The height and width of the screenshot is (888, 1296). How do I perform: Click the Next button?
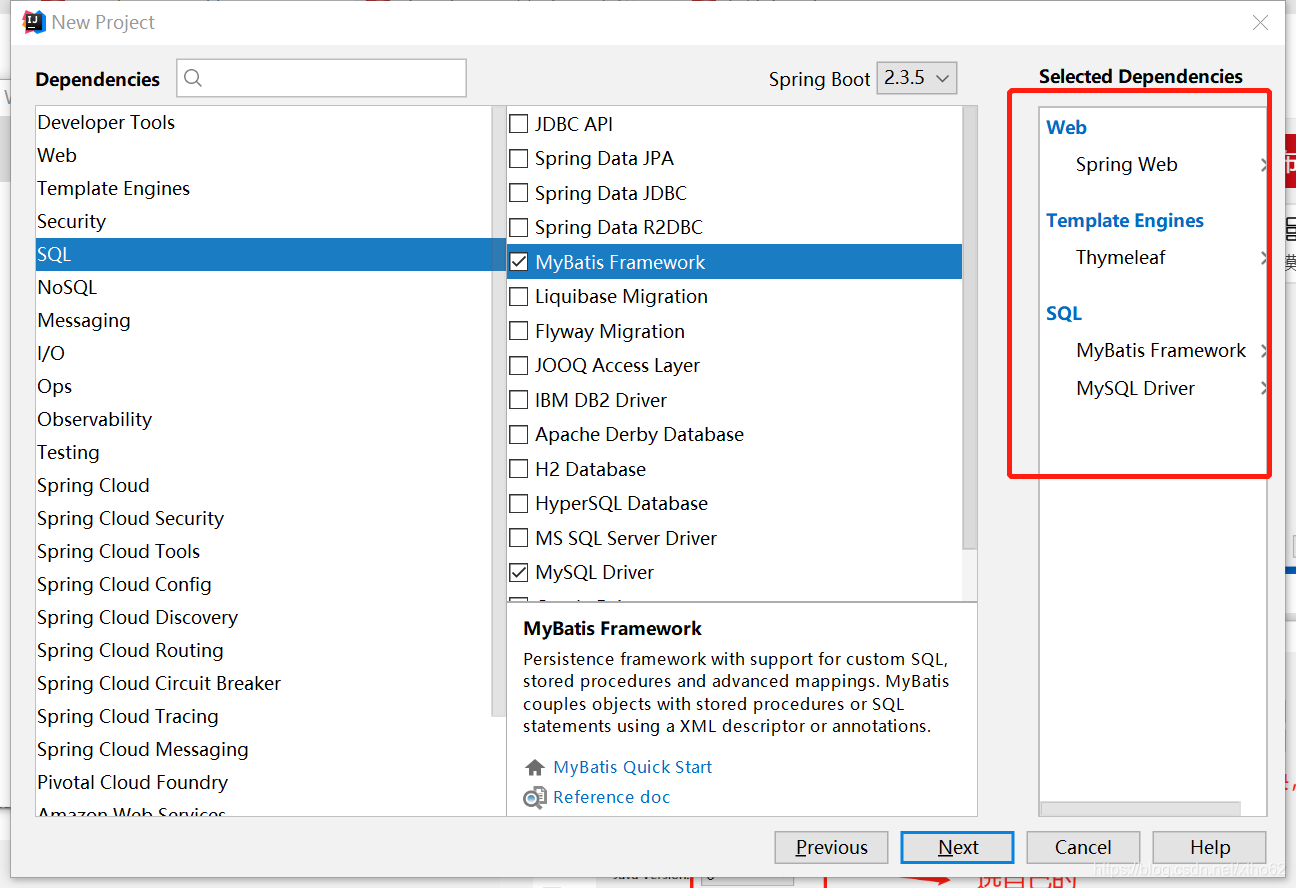pos(957,847)
